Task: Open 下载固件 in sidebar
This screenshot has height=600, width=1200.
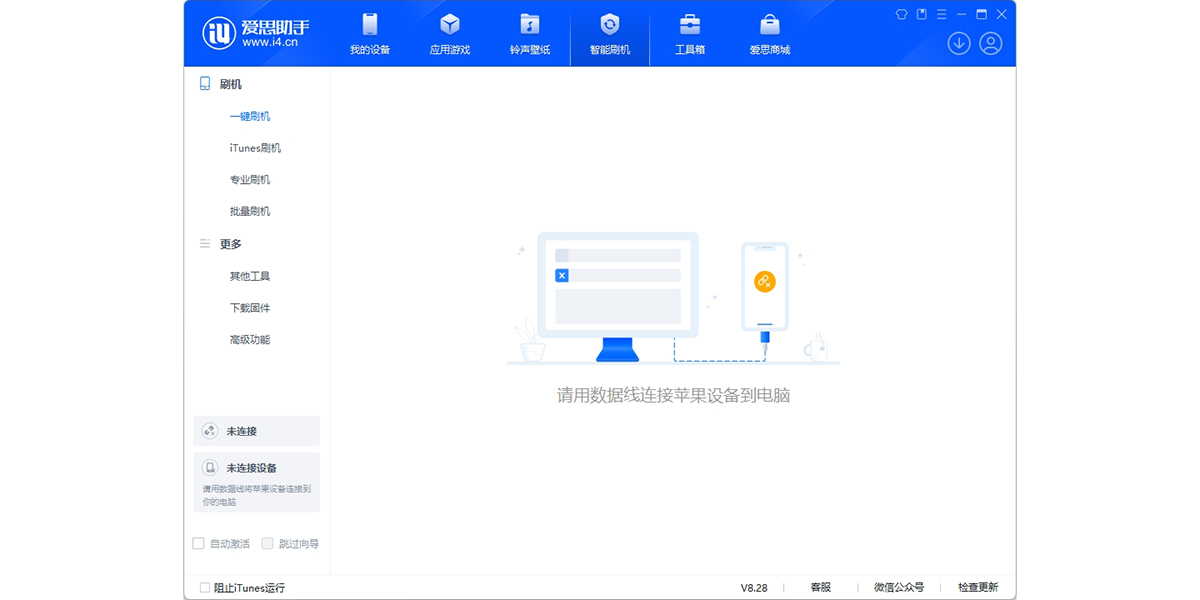Action: click(x=250, y=308)
